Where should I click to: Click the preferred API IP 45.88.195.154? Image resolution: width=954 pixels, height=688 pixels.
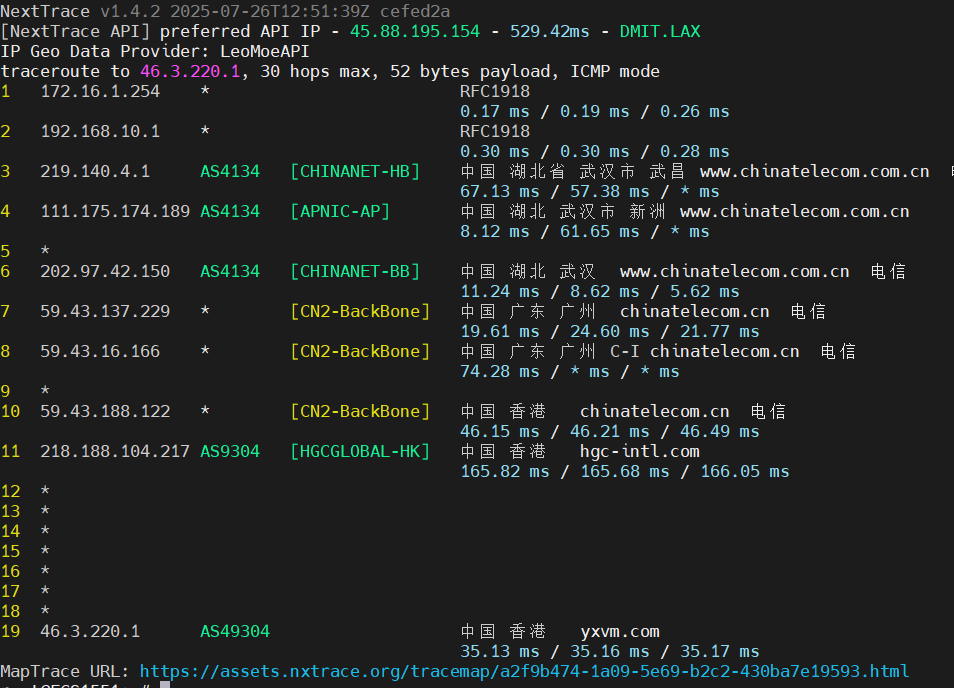click(x=414, y=31)
